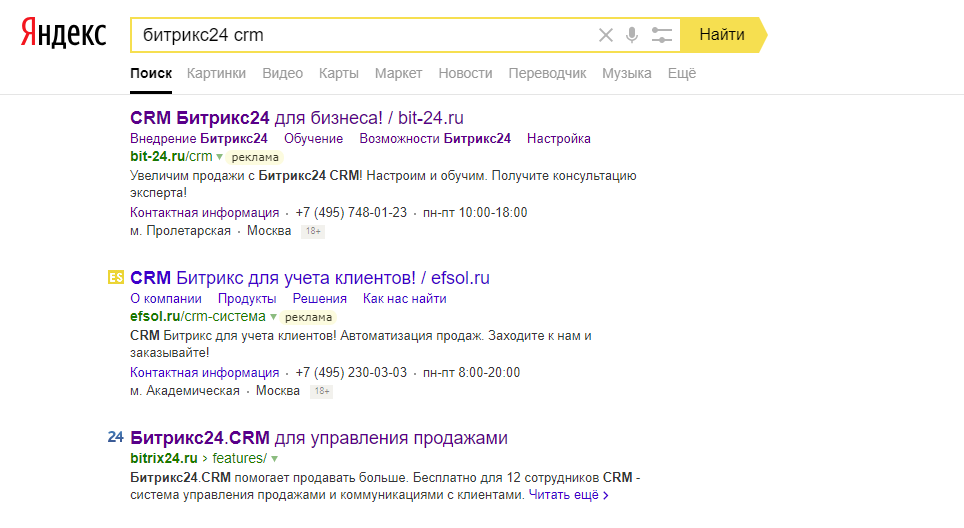
Task: Switch to Видео tab
Action: pos(282,73)
